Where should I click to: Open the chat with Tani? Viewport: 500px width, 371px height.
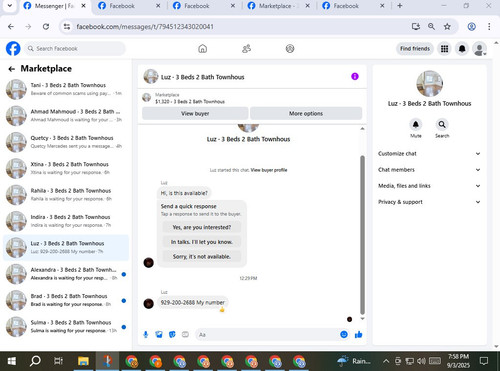pos(66,89)
